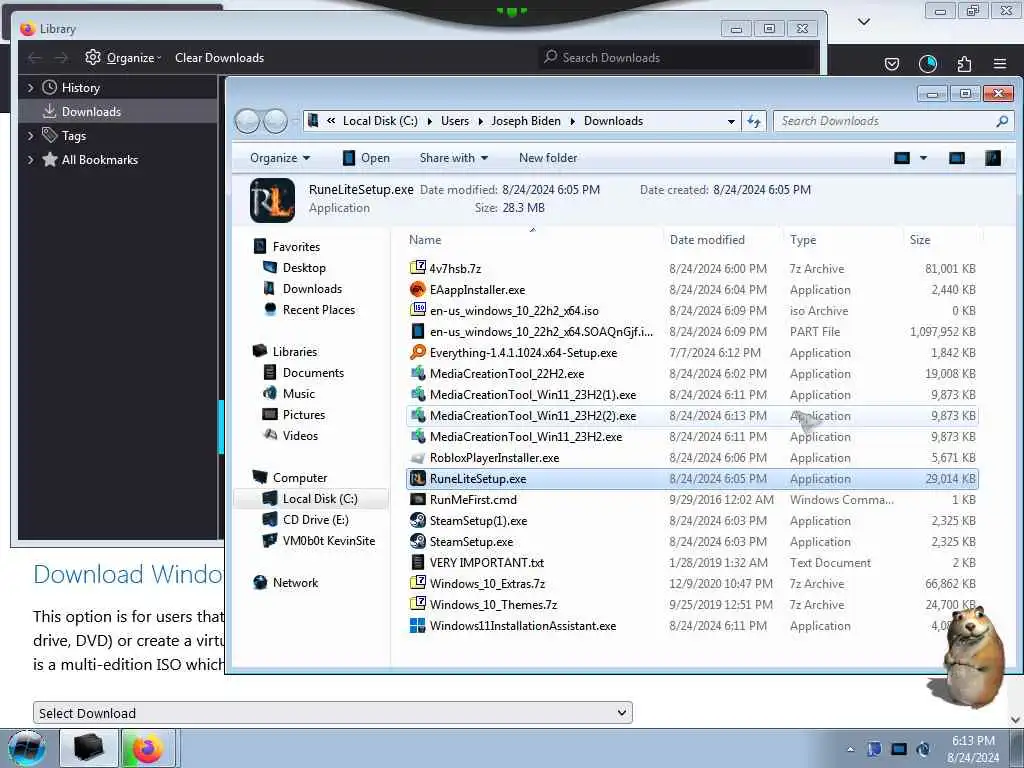Expand the History tree in Library
Image resolution: width=1024 pixels, height=768 pixels.
click(x=30, y=88)
